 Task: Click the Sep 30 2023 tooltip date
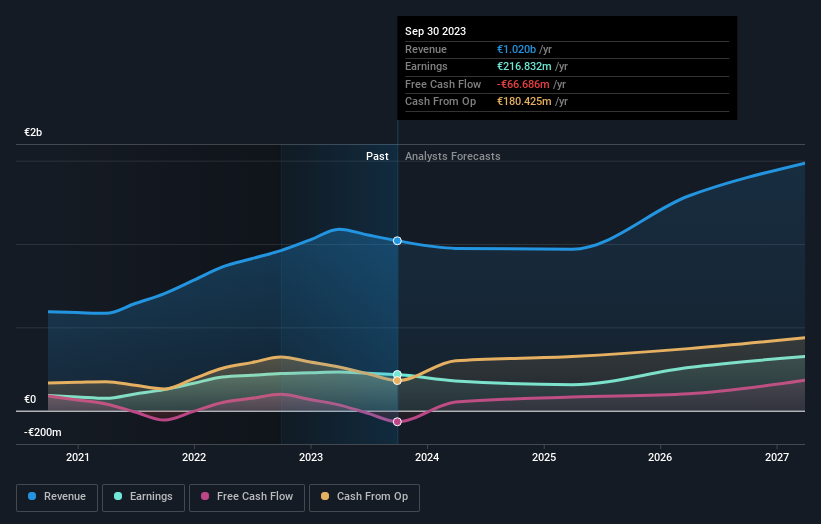[435, 31]
